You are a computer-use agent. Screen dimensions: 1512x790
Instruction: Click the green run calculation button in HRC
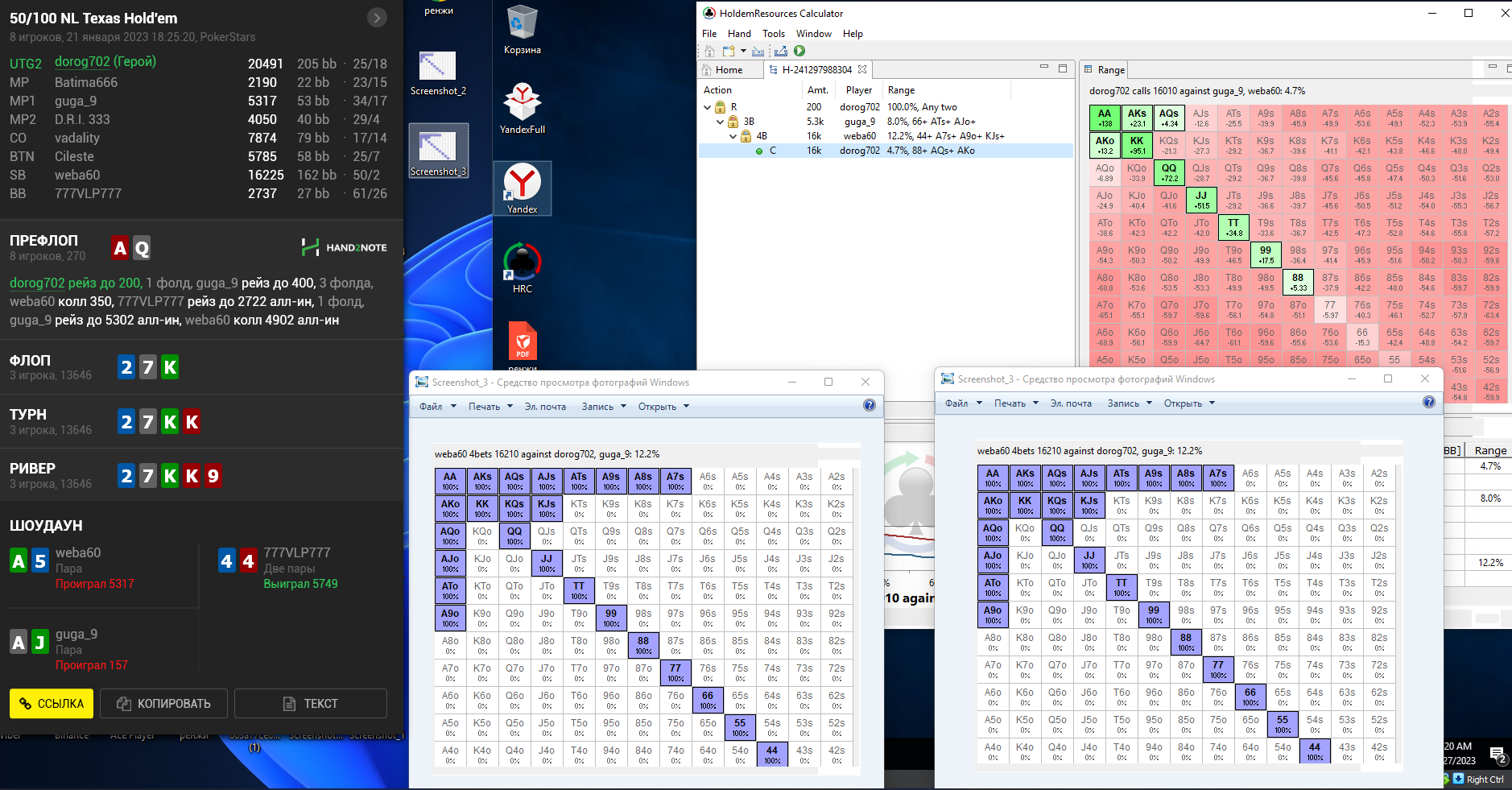click(799, 52)
